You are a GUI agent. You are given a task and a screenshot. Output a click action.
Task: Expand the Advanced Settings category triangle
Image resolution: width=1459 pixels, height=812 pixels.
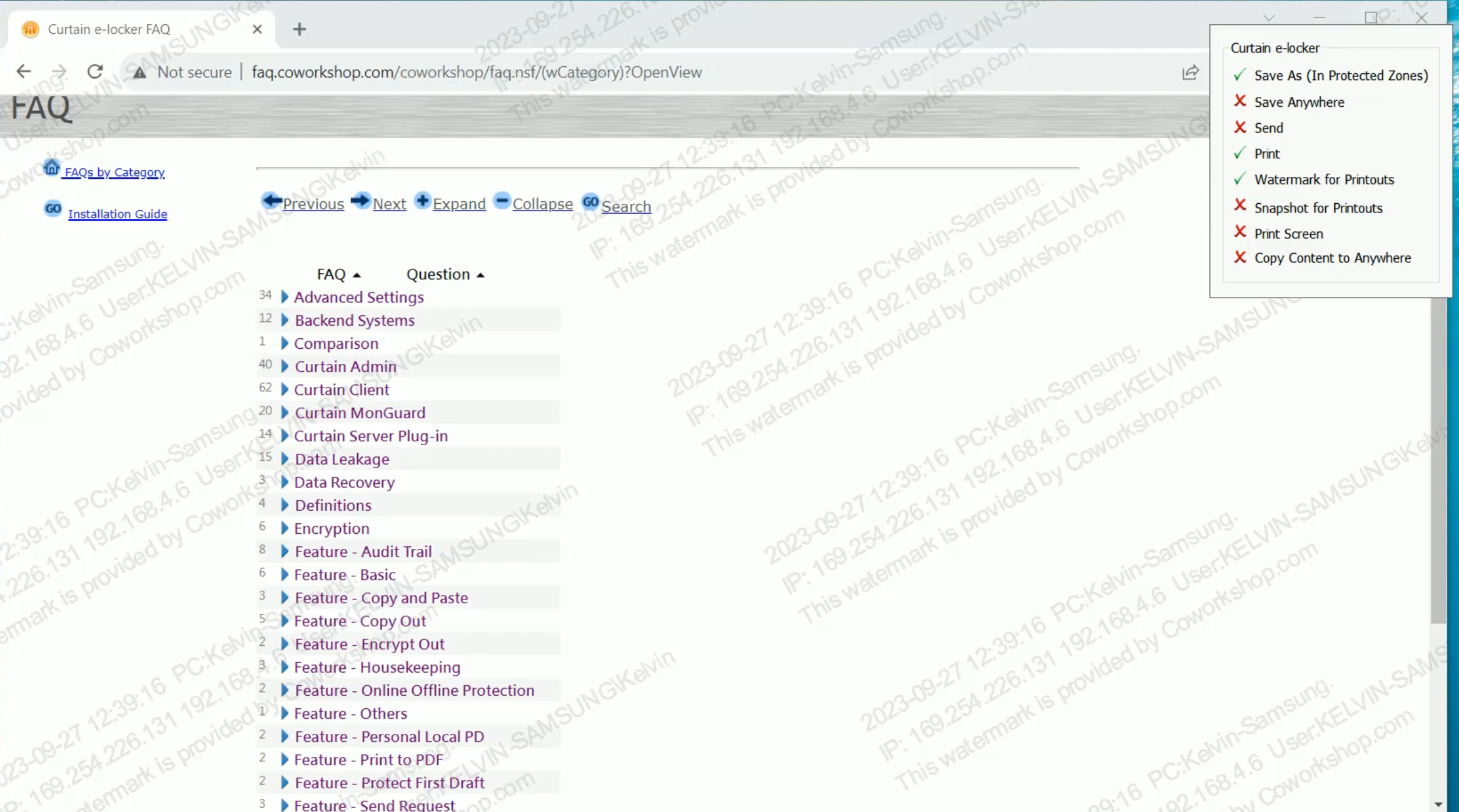285,297
